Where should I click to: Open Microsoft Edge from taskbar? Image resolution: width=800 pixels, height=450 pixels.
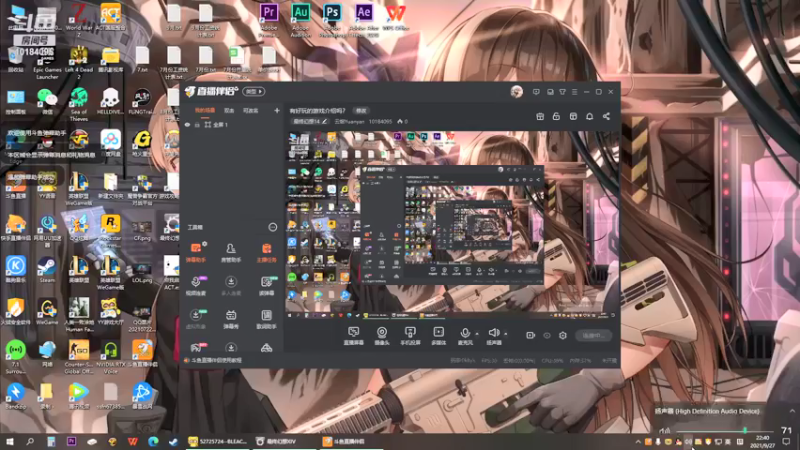[x=153, y=441]
